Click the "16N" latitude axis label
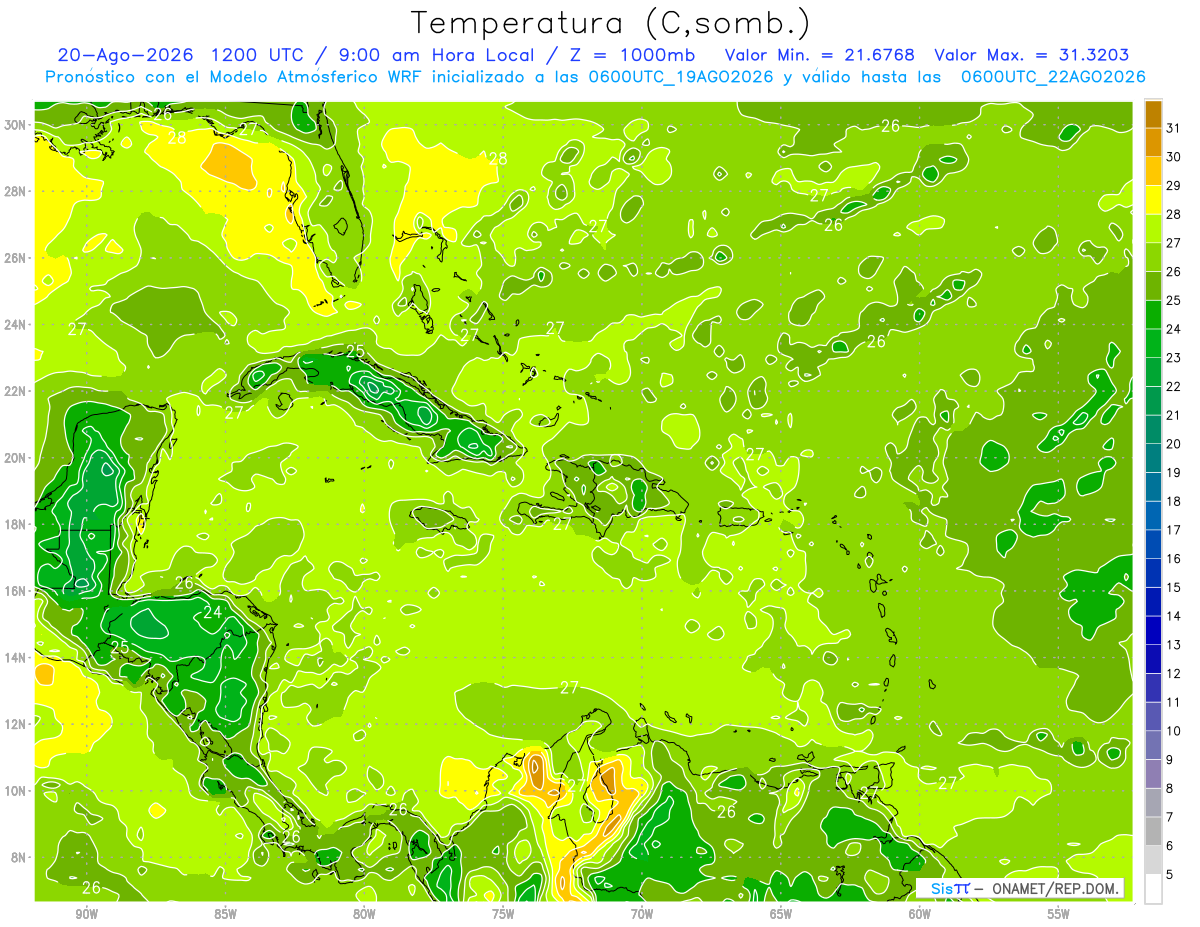This screenshot has height=927, width=1200. (16, 591)
